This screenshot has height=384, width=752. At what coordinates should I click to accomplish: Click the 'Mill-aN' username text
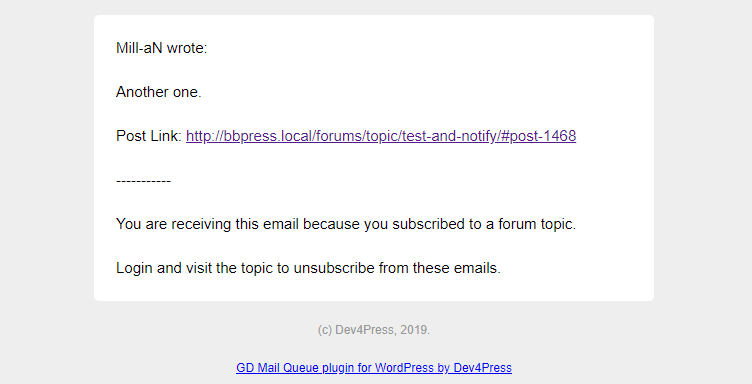coord(139,48)
